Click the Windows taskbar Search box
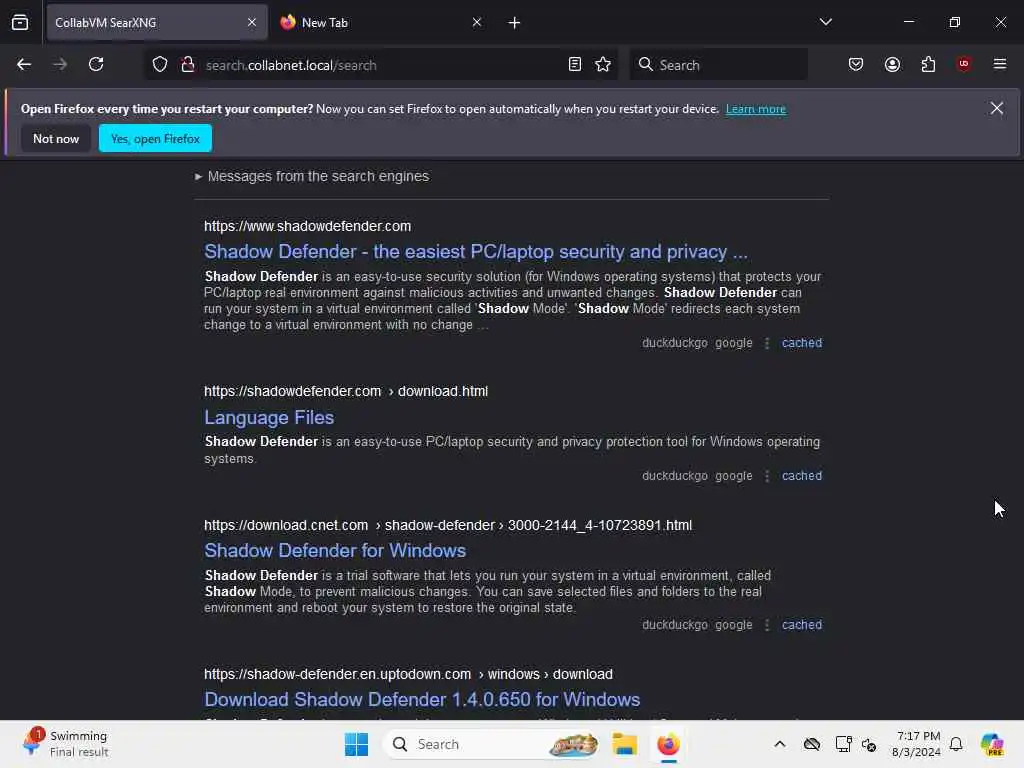The width and height of the screenshot is (1024, 768). [491, 744]
